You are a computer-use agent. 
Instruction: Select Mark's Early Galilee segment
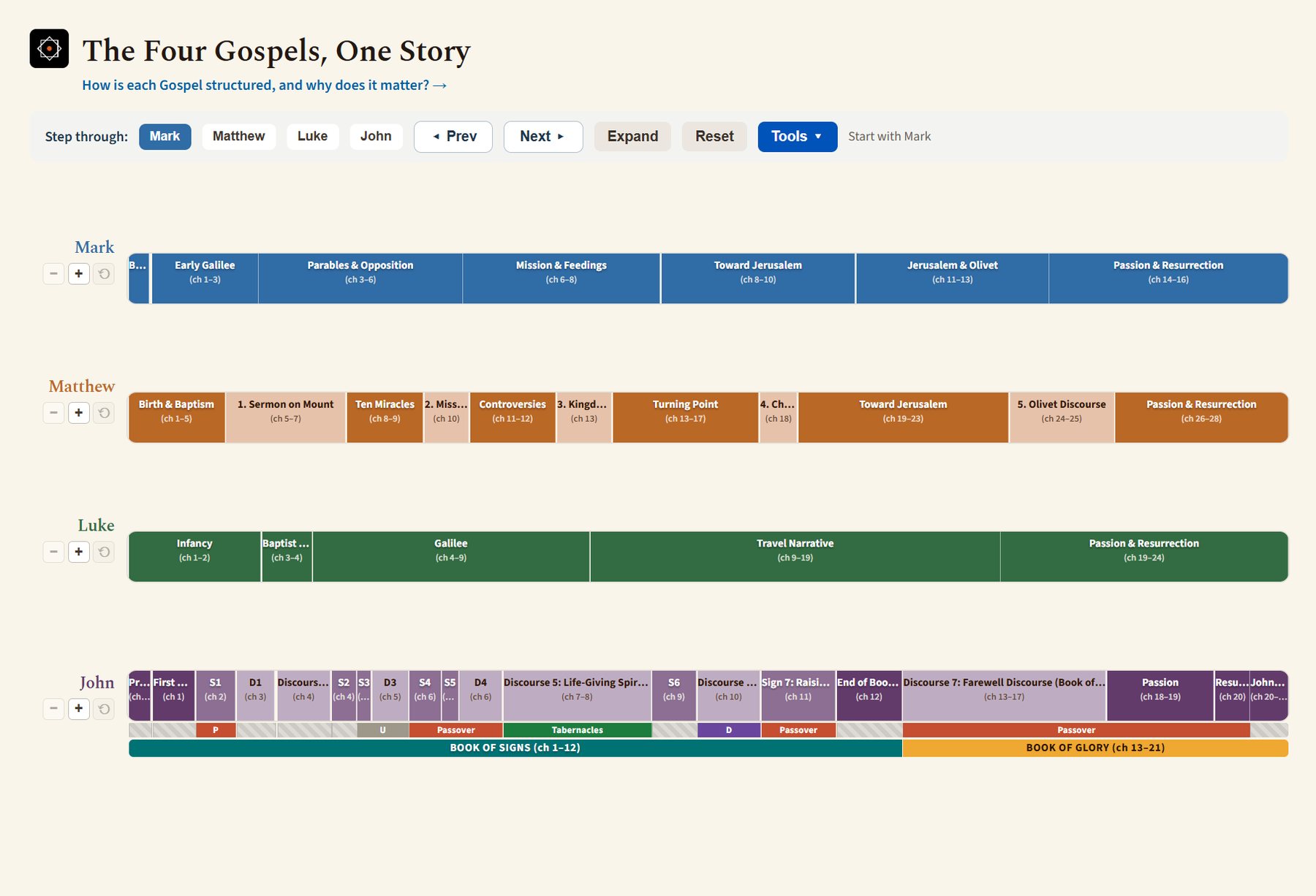point(205,278)
